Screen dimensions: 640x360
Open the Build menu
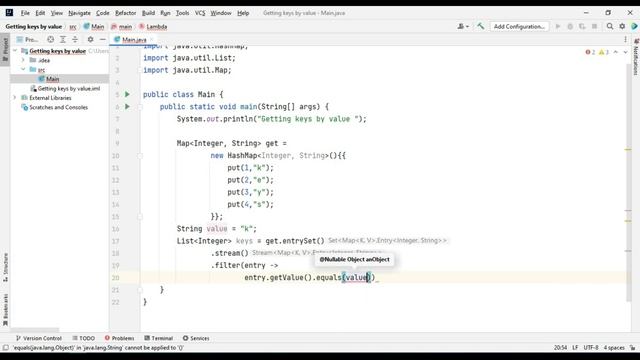coord(148,13)
